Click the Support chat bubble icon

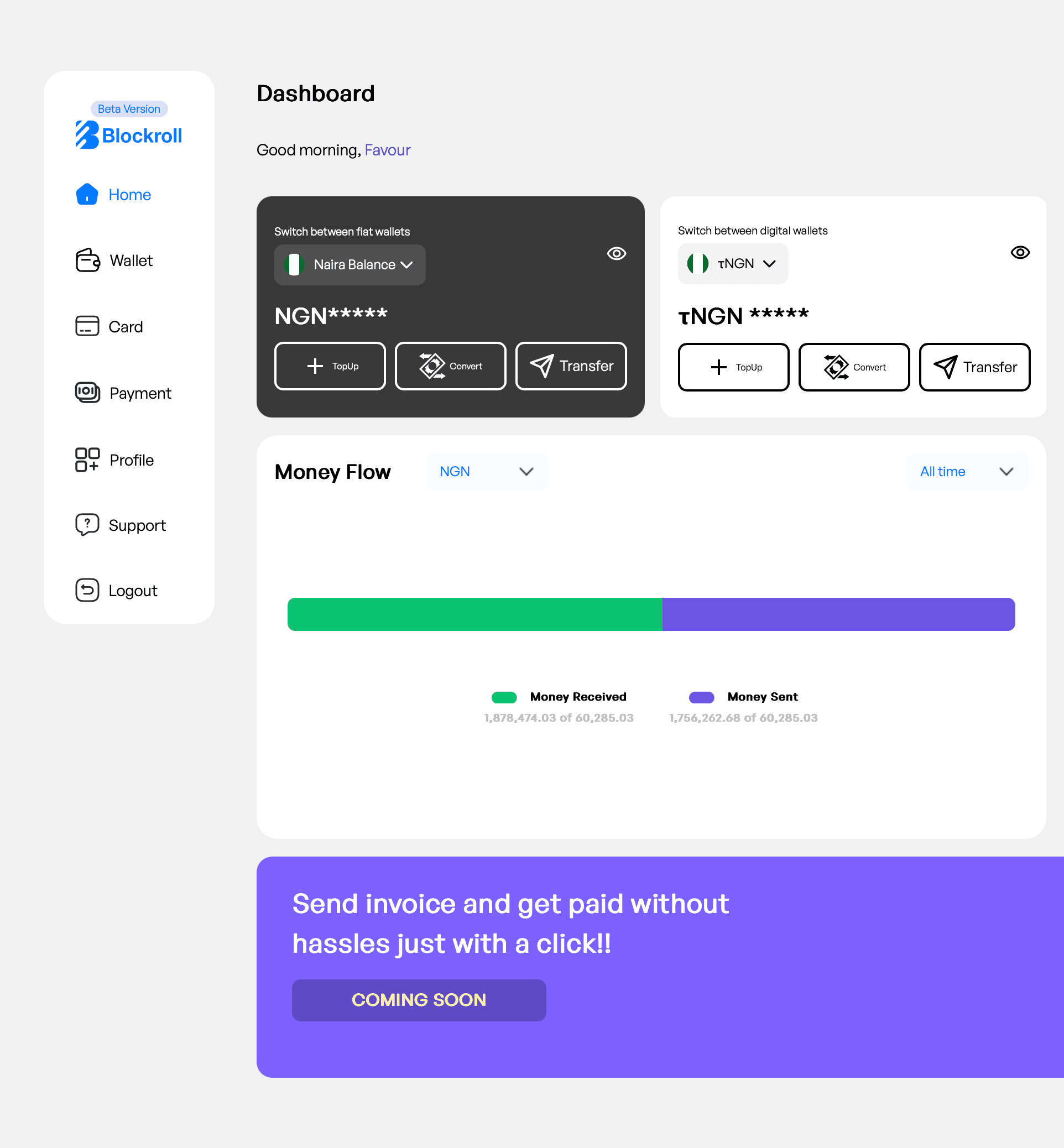coord(87,524)
